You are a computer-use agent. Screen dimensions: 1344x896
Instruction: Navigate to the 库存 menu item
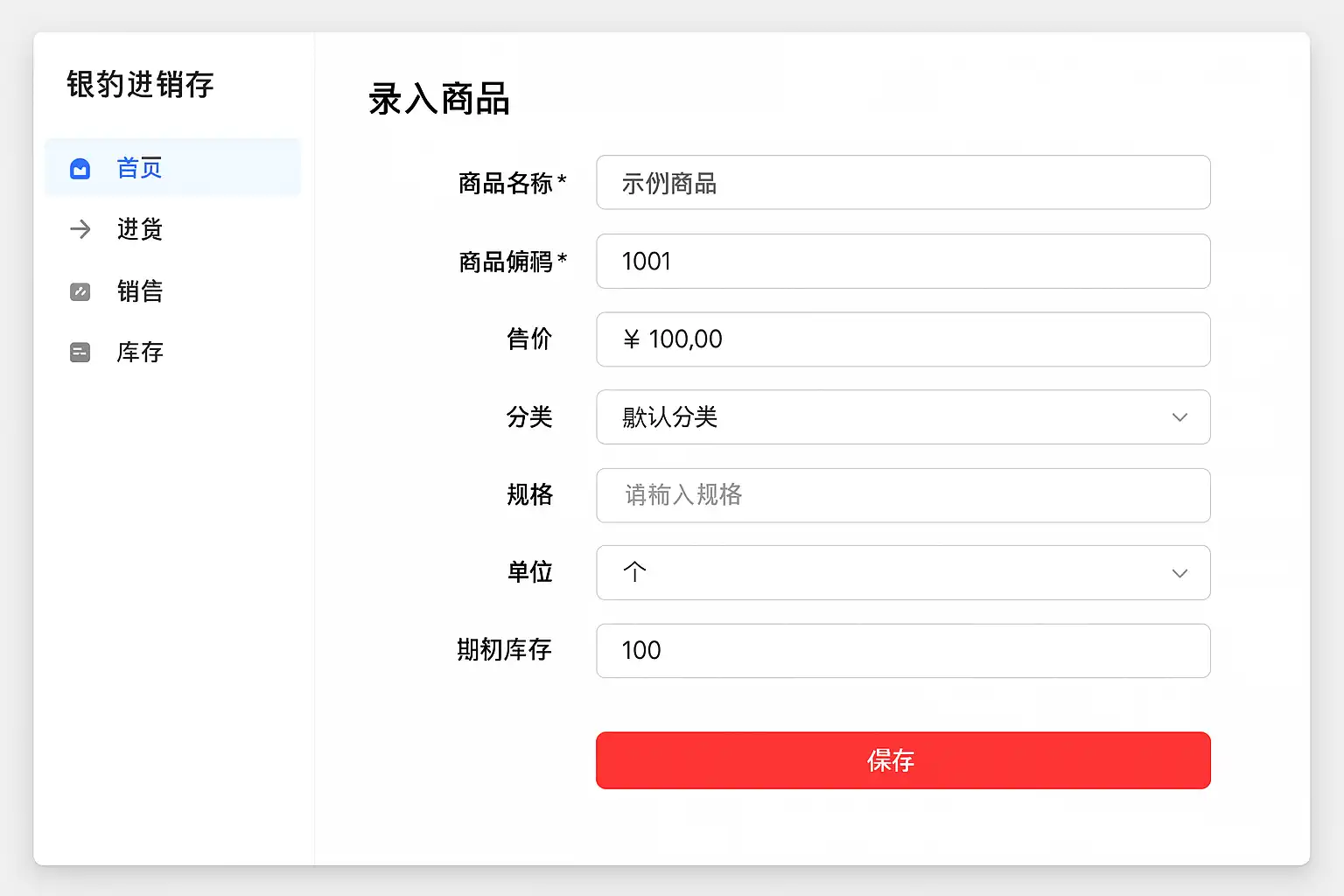pyautogui.click(x=140, y=353)
